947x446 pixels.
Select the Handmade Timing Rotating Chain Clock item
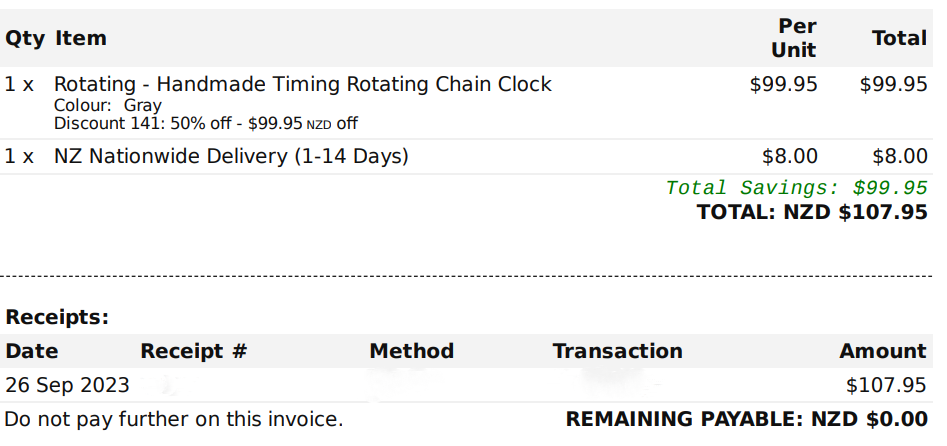pos(303,84)
